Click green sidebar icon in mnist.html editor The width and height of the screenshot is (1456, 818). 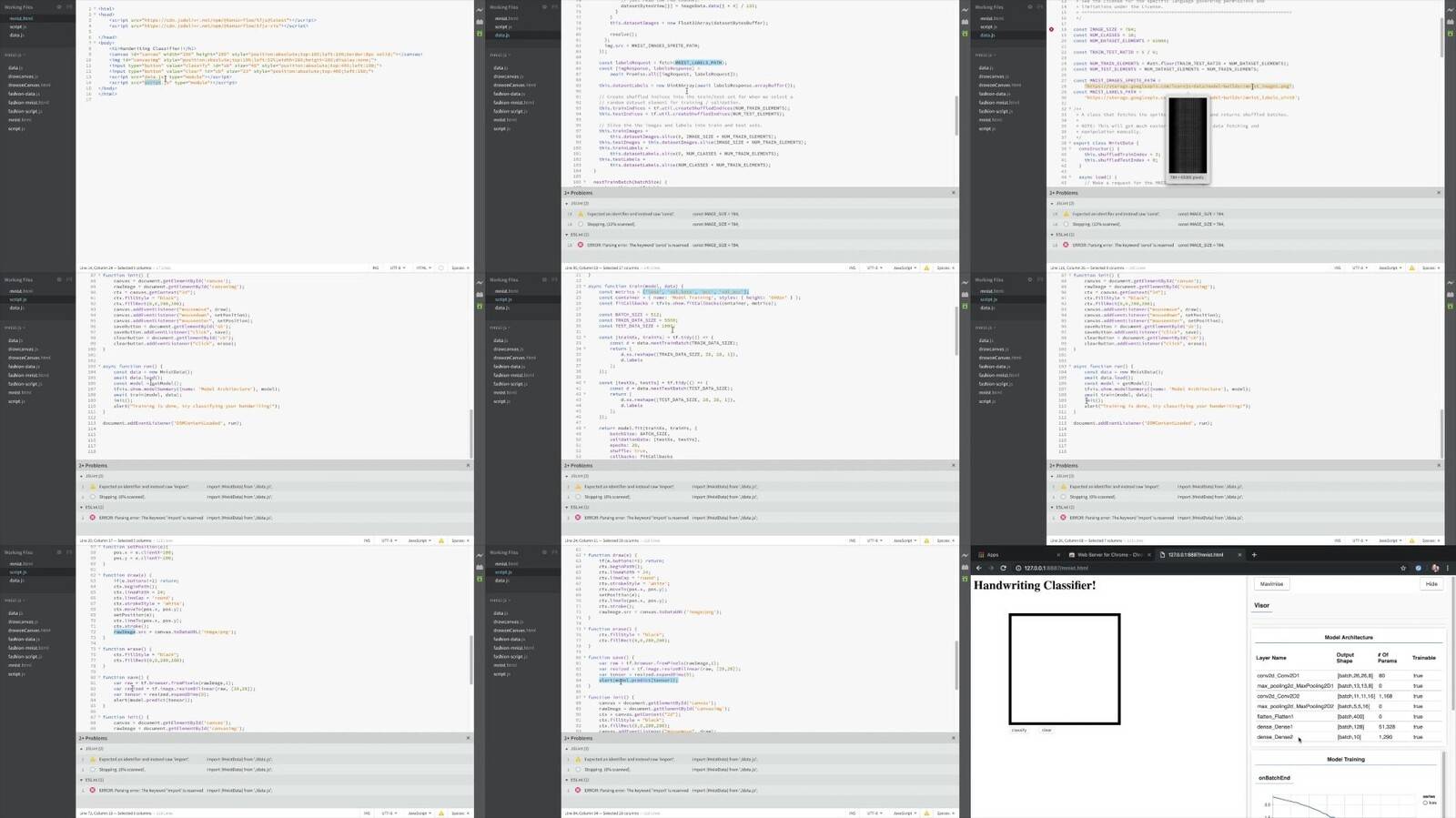[480, 34]
